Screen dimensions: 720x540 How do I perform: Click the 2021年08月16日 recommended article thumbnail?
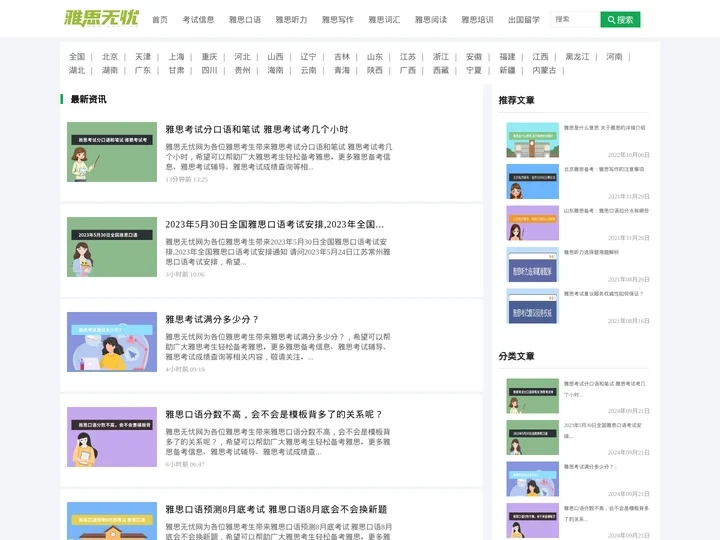click(x=533, y=306)
